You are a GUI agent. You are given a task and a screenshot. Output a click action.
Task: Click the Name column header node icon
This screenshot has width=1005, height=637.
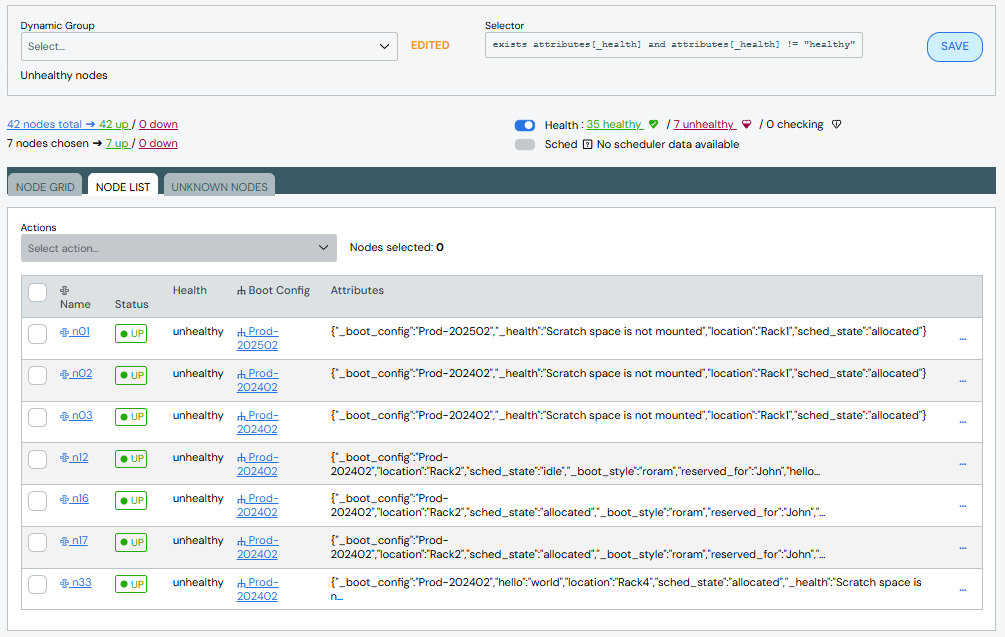coord(65,290)
